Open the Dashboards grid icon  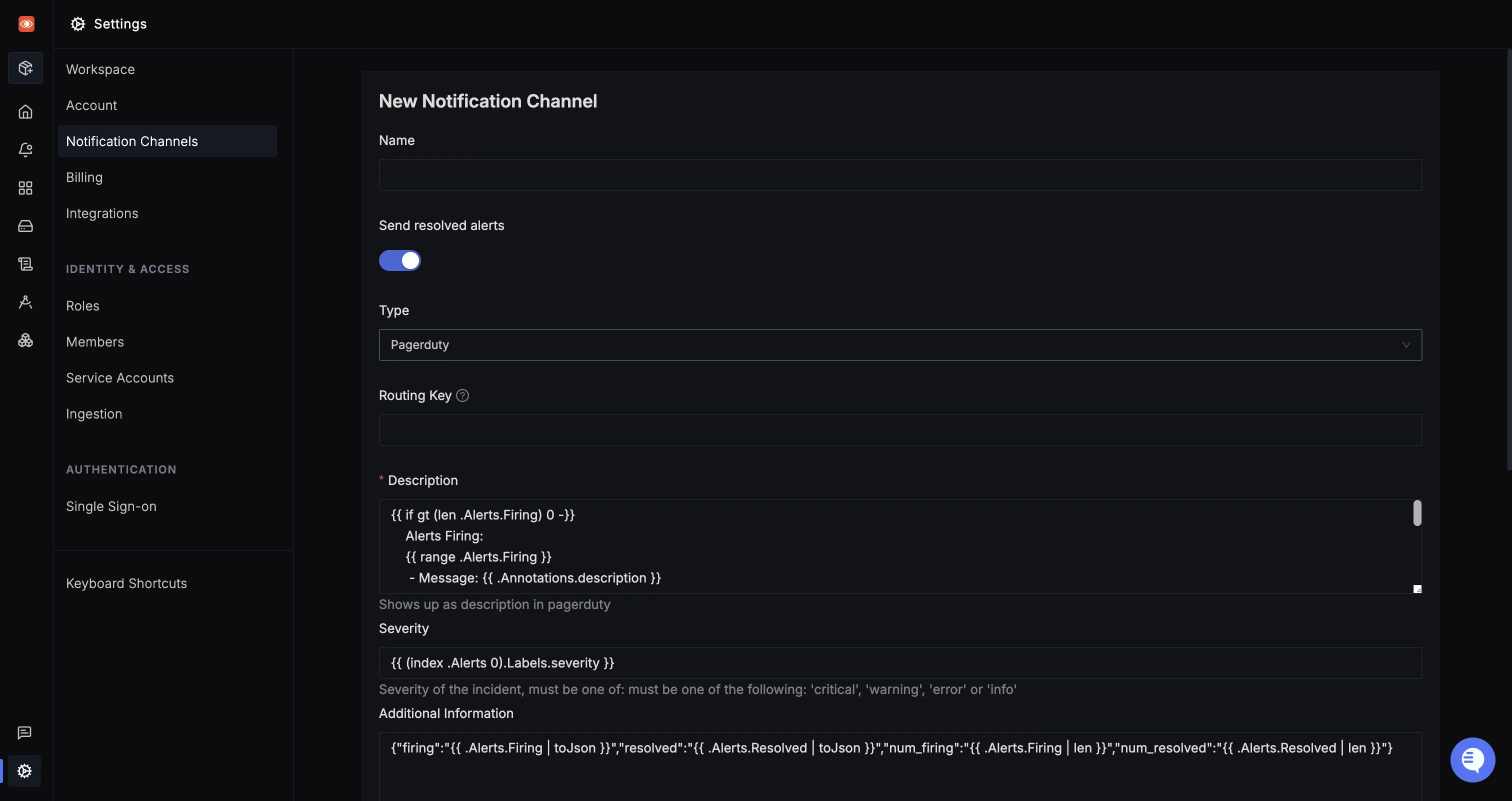(x=25, y=188)
